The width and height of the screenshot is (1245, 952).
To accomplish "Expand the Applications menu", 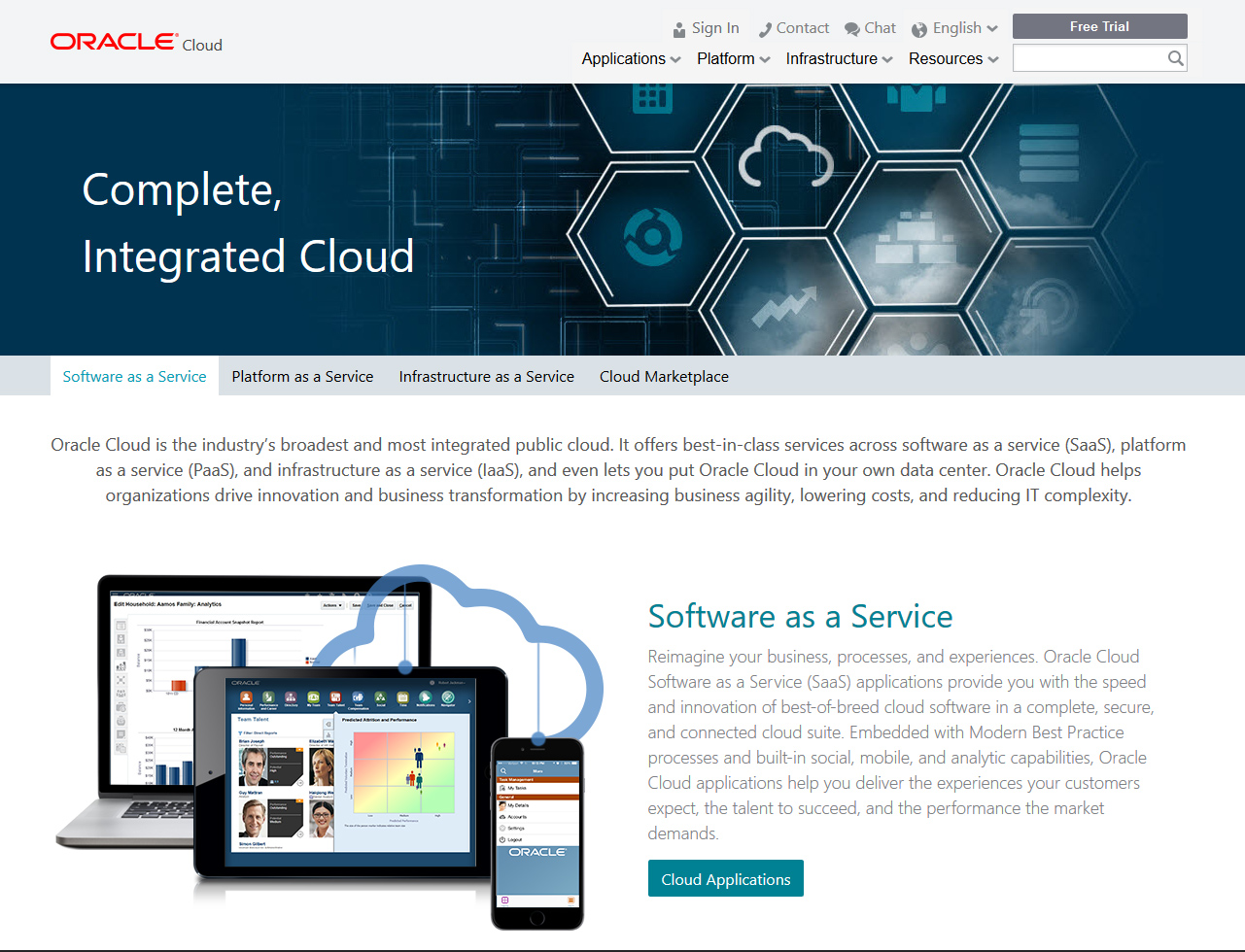I will 632,58.
